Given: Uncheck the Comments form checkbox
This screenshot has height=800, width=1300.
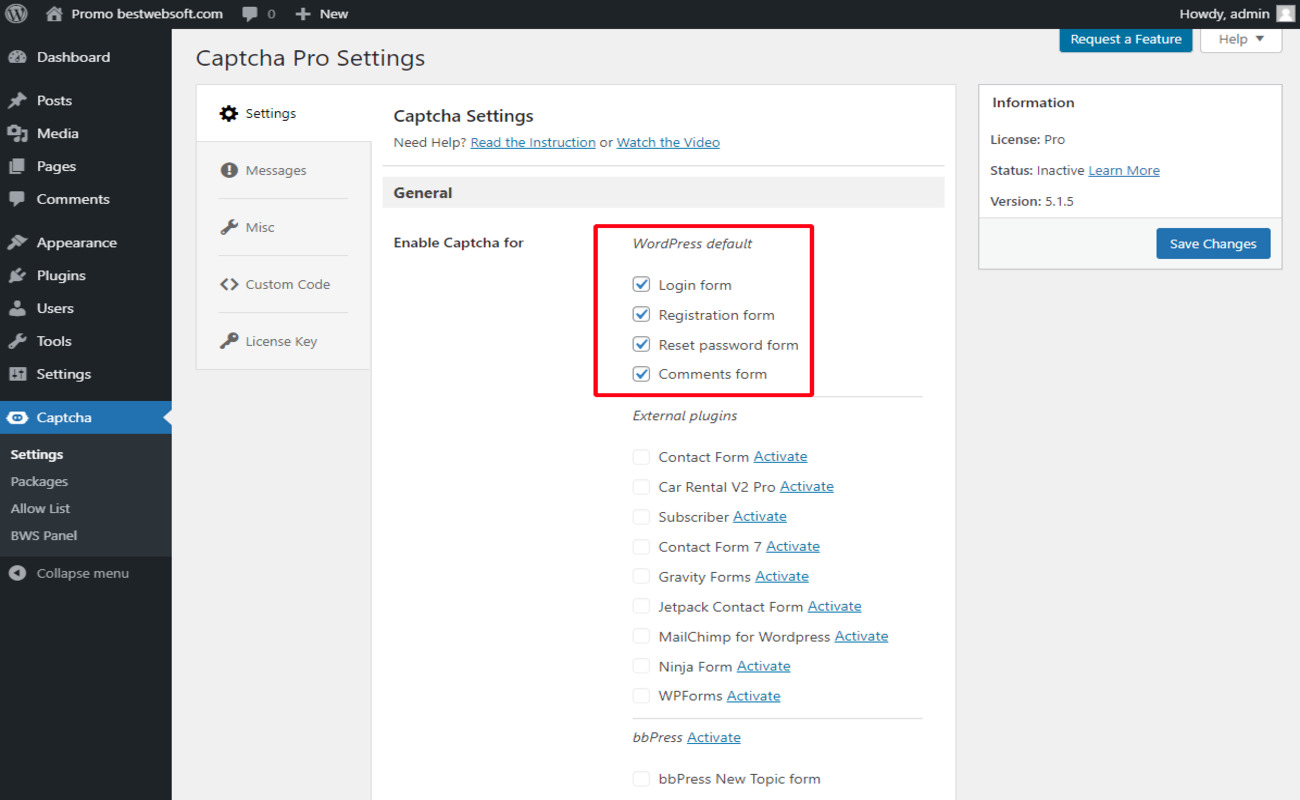Looking at the screenshot, I should (641, 374).
